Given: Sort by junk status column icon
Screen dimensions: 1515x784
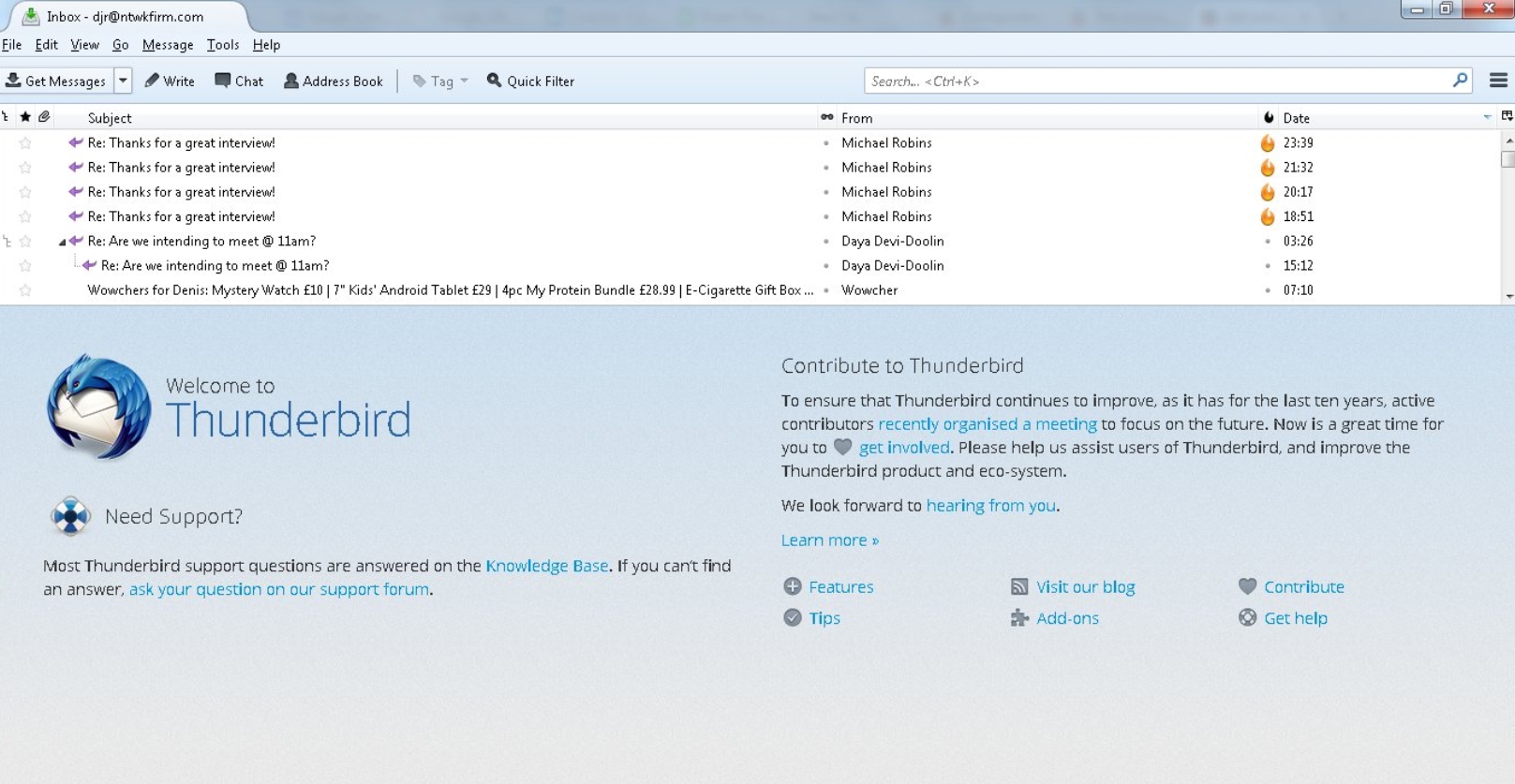Looking at the screenshot, I should (x=1269, y=117).
